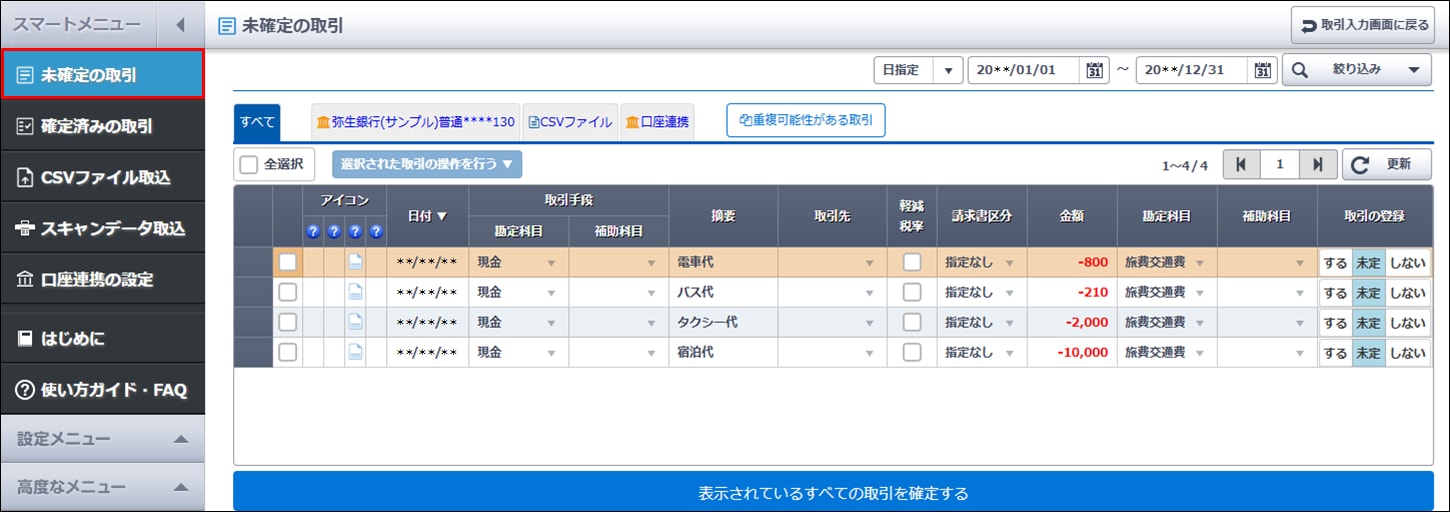Open calendar picker for end date
The image size is (1450, 512).
click(1262, 71)
